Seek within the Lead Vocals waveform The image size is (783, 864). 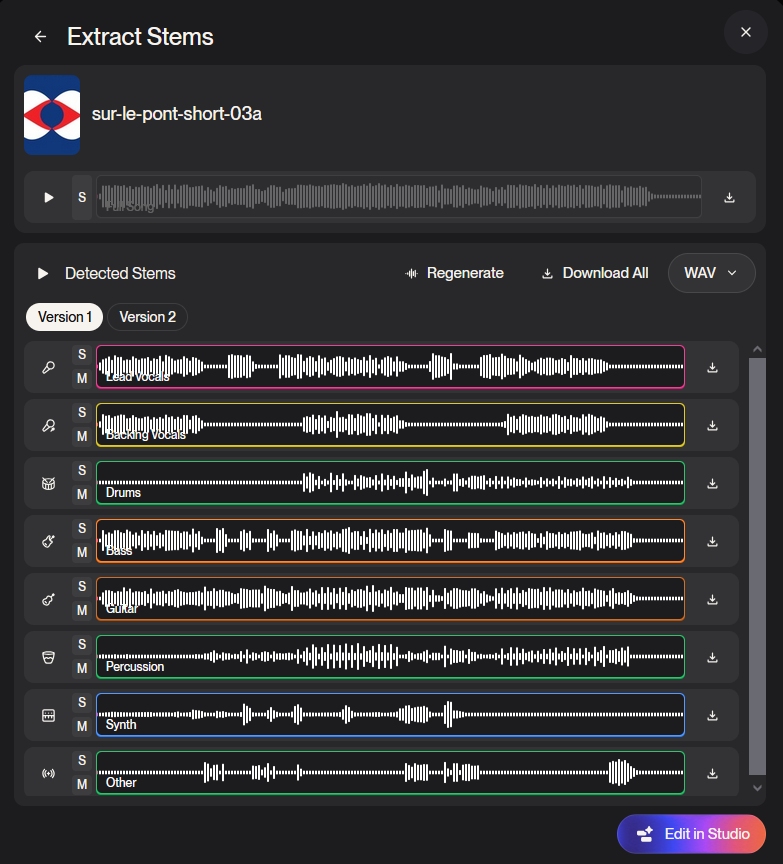(x=391, y=366)
